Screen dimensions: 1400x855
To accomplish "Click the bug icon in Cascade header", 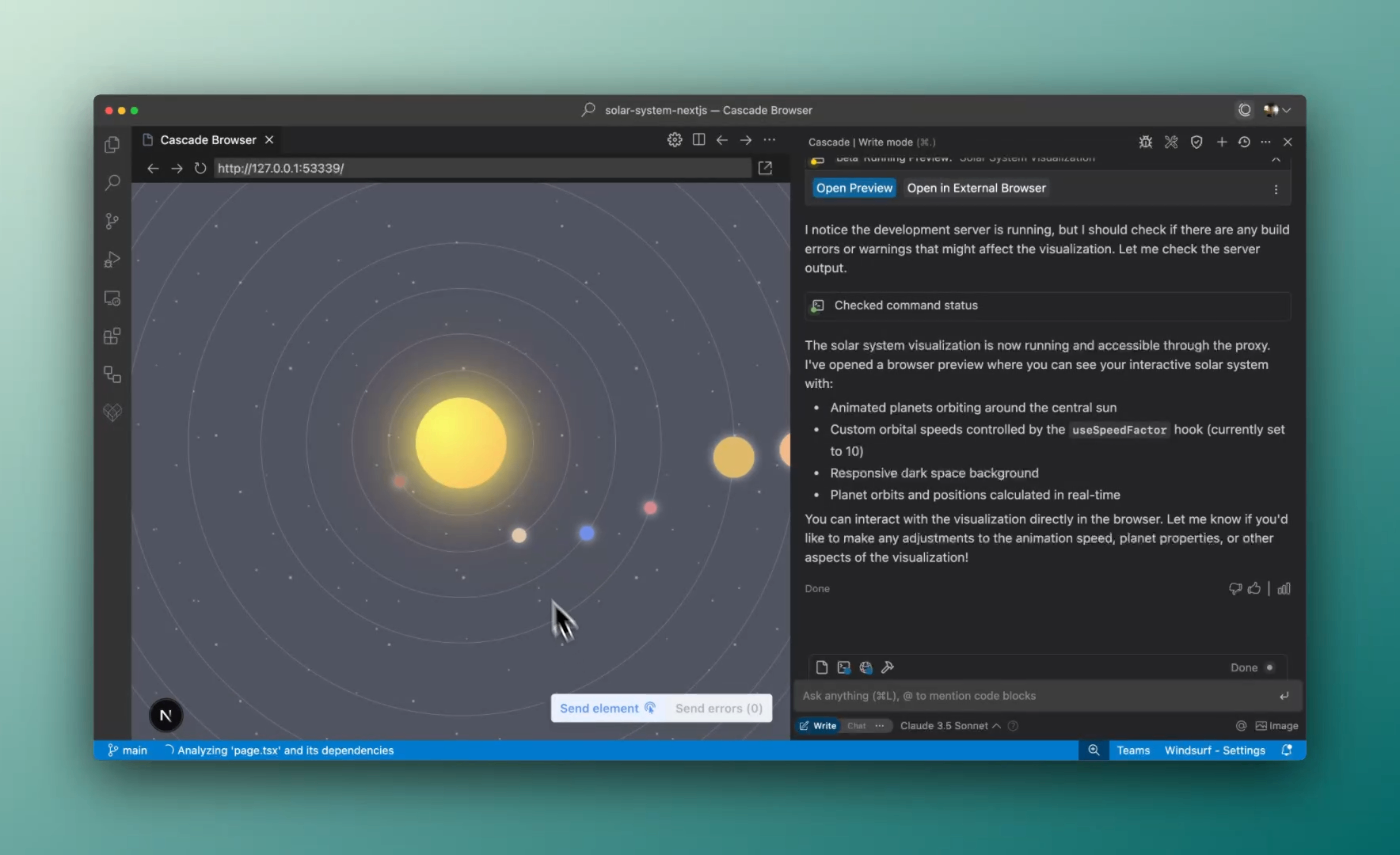I will pos(1146,142).
